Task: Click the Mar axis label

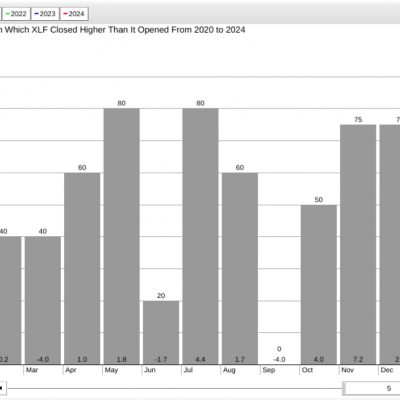Action: (32, 370)
